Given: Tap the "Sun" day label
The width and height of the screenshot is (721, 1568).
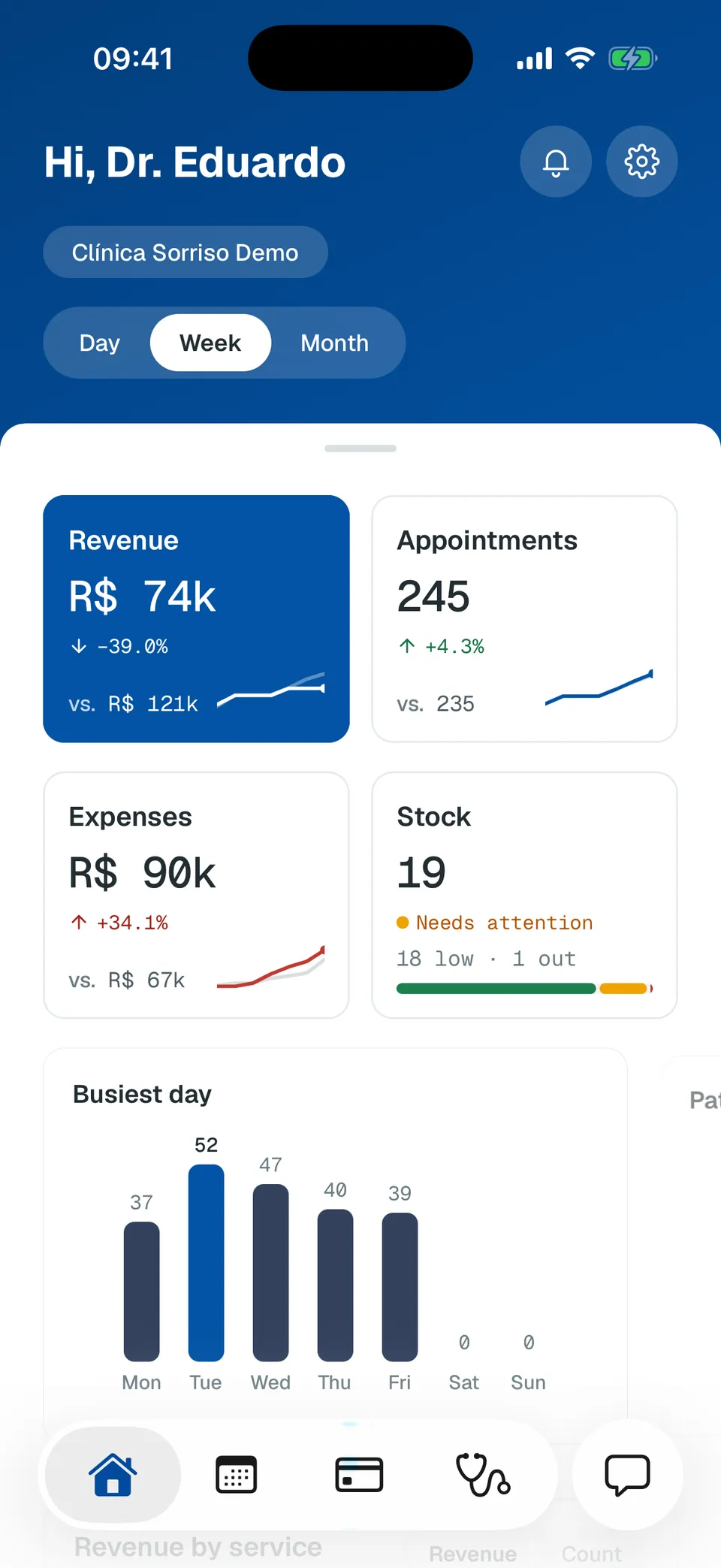Looking at the screenshot, I should point(529,1382).
